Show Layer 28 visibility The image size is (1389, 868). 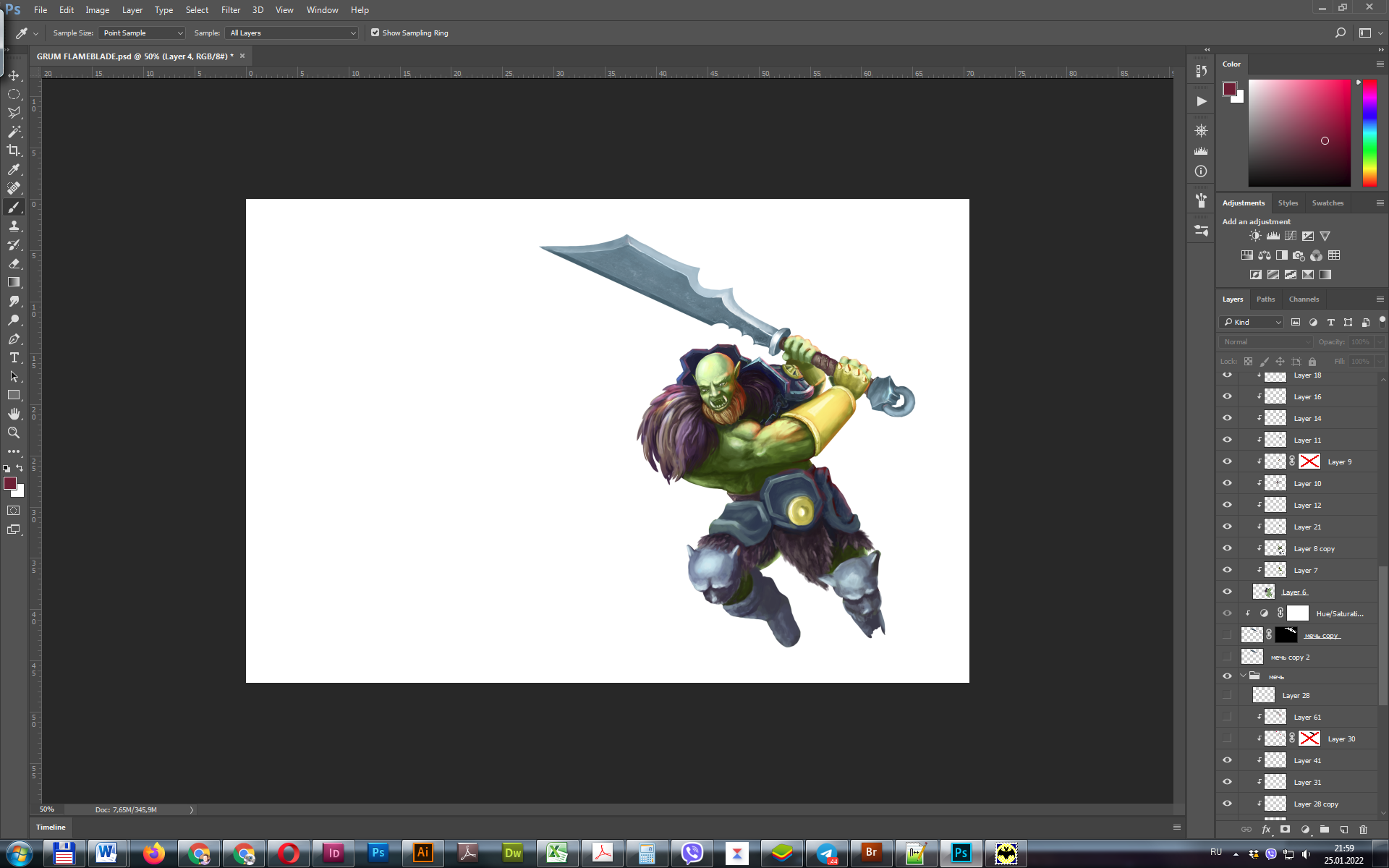pyautogui.click(x=1227, y=695)
